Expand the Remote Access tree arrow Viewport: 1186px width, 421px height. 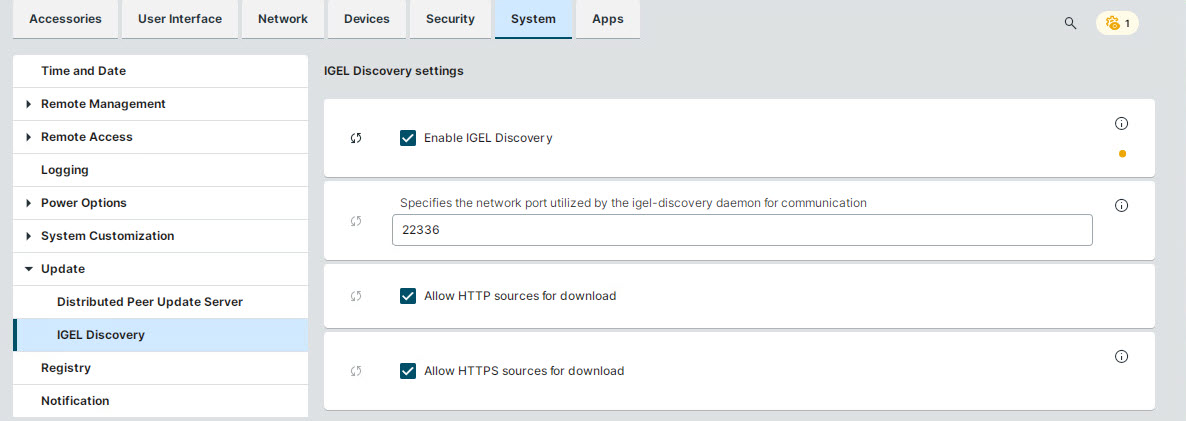29,137
